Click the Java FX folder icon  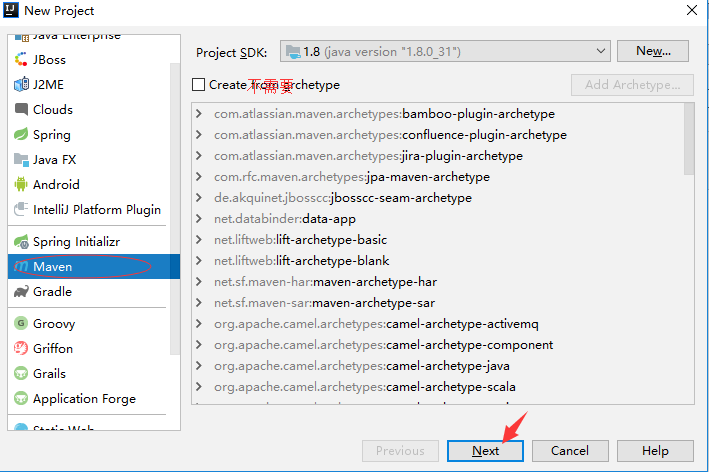21,160
